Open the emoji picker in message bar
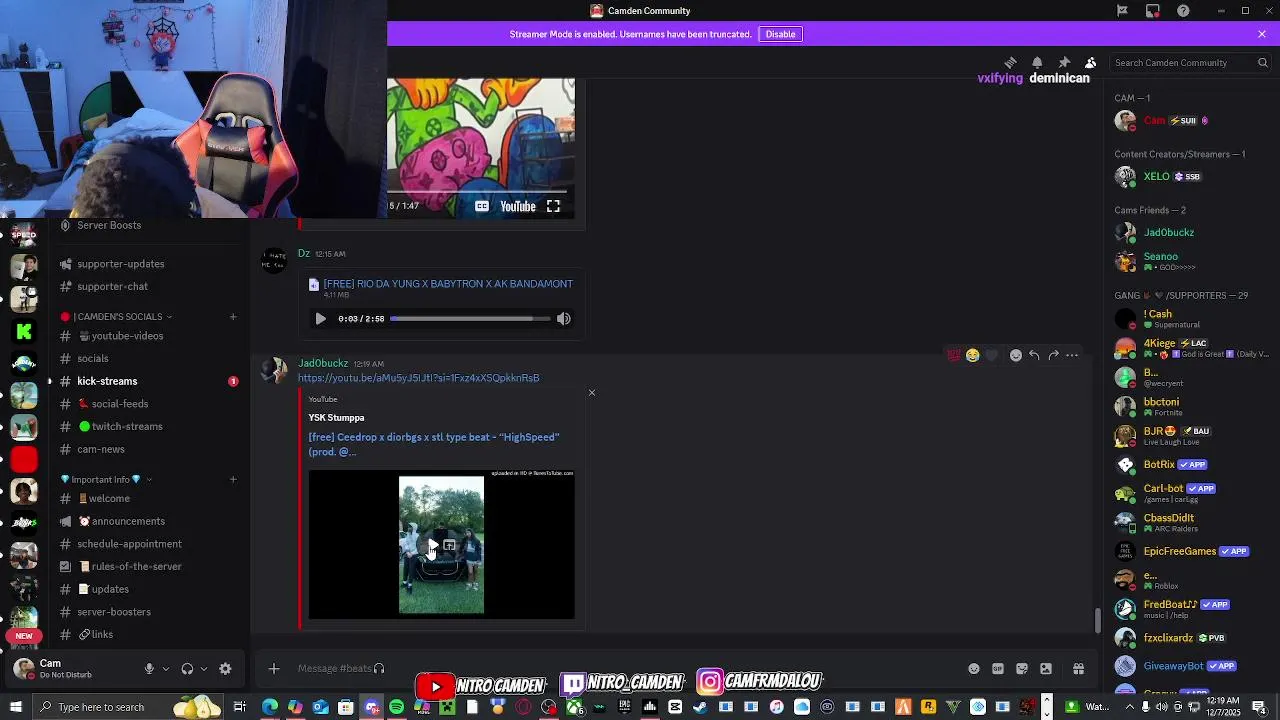This screenshot has height=720, width=1280. coord(974,669)
